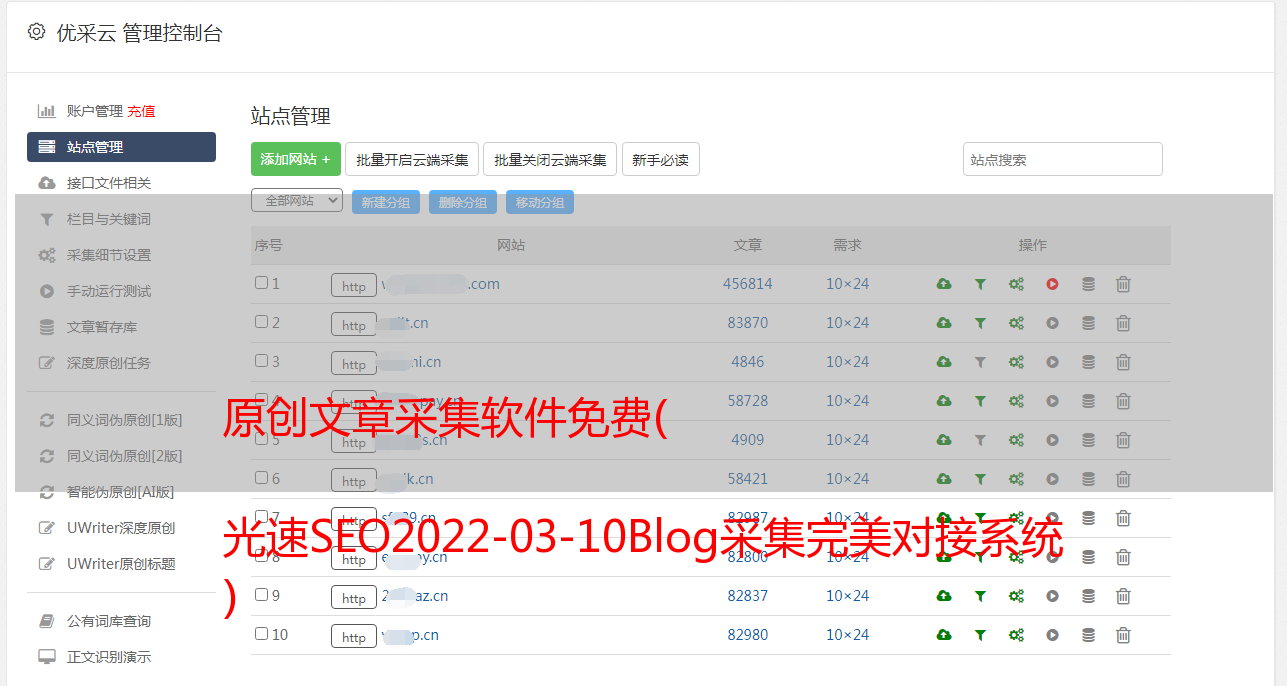Click the cloud upload icon in row 2
This screenshot has height=686, width=1287.
(944, 323)
